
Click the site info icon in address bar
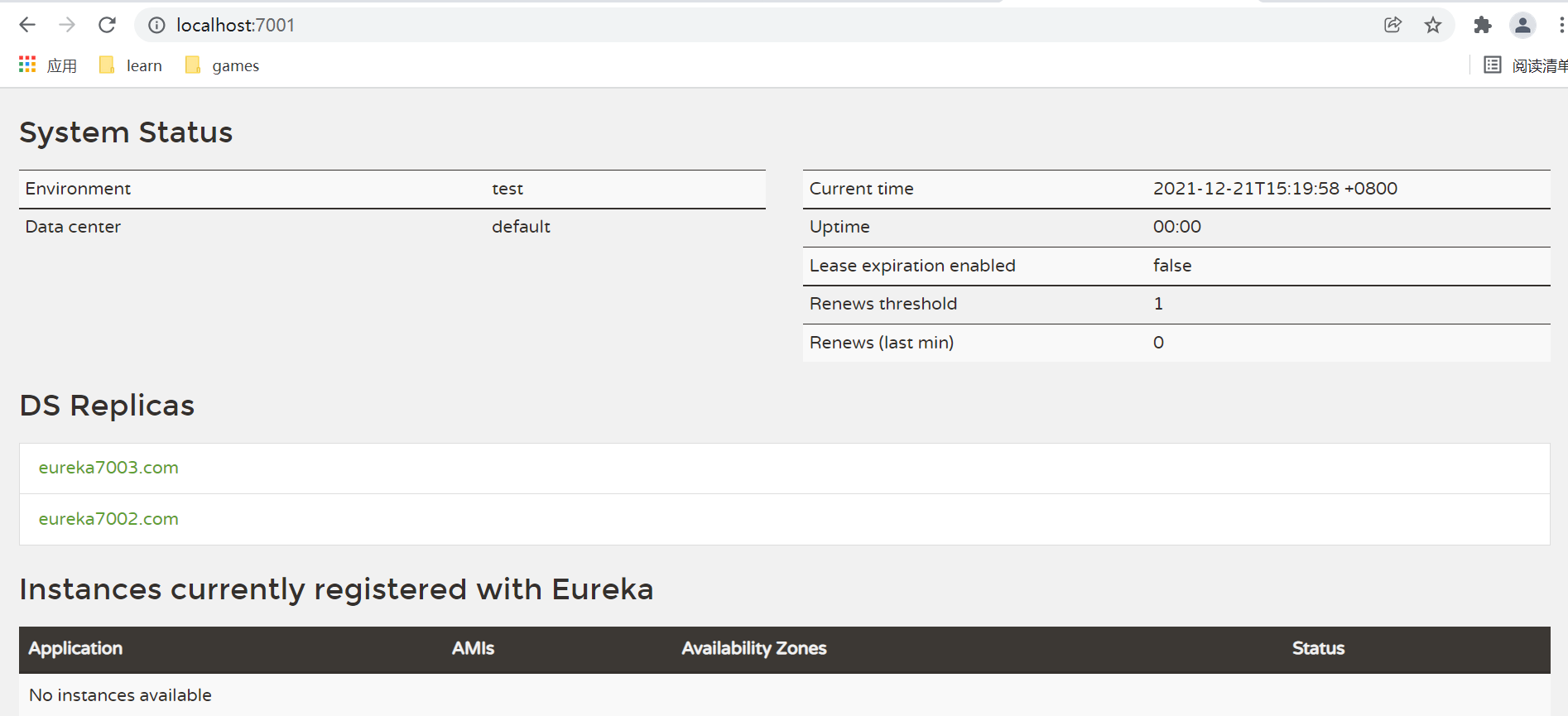[x=156, y=26]
